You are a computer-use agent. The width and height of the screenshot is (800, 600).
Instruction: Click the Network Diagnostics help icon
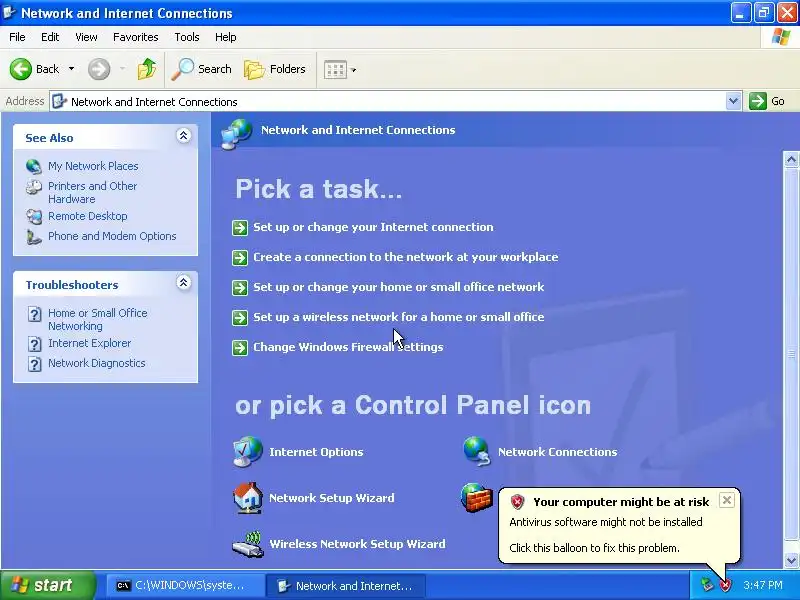pos(34,364)
